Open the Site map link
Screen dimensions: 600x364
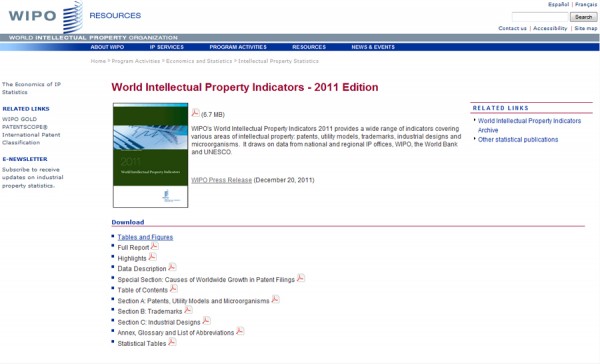[x=585, y=28]
